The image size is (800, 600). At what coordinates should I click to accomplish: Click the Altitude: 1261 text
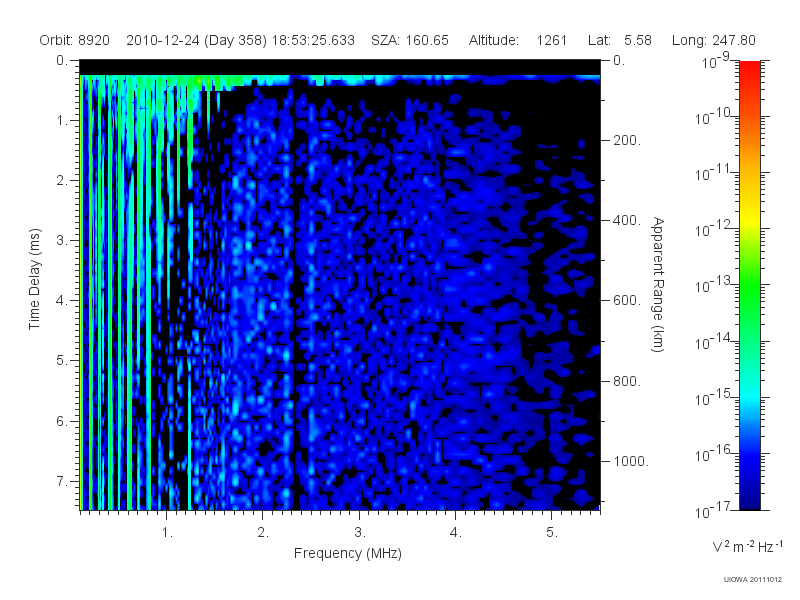click(518, 40)
